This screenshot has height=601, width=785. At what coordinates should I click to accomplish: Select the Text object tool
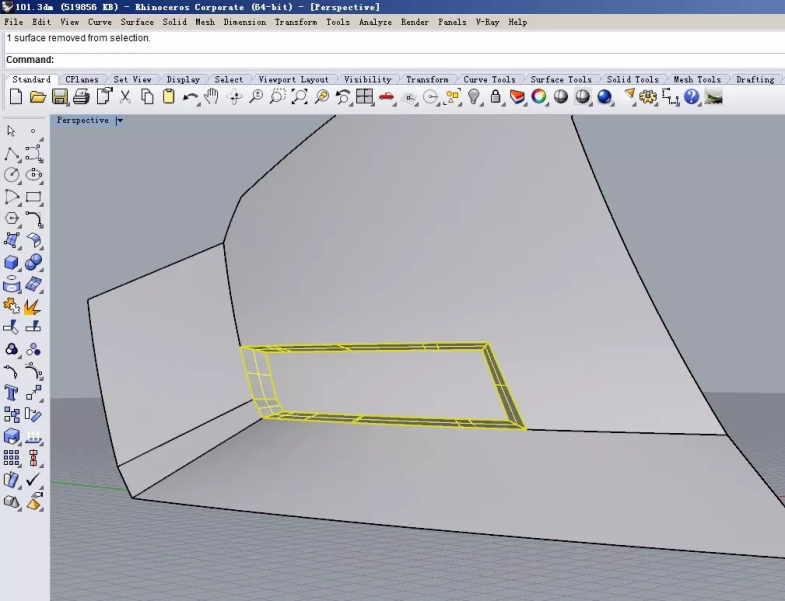point(11,392)
